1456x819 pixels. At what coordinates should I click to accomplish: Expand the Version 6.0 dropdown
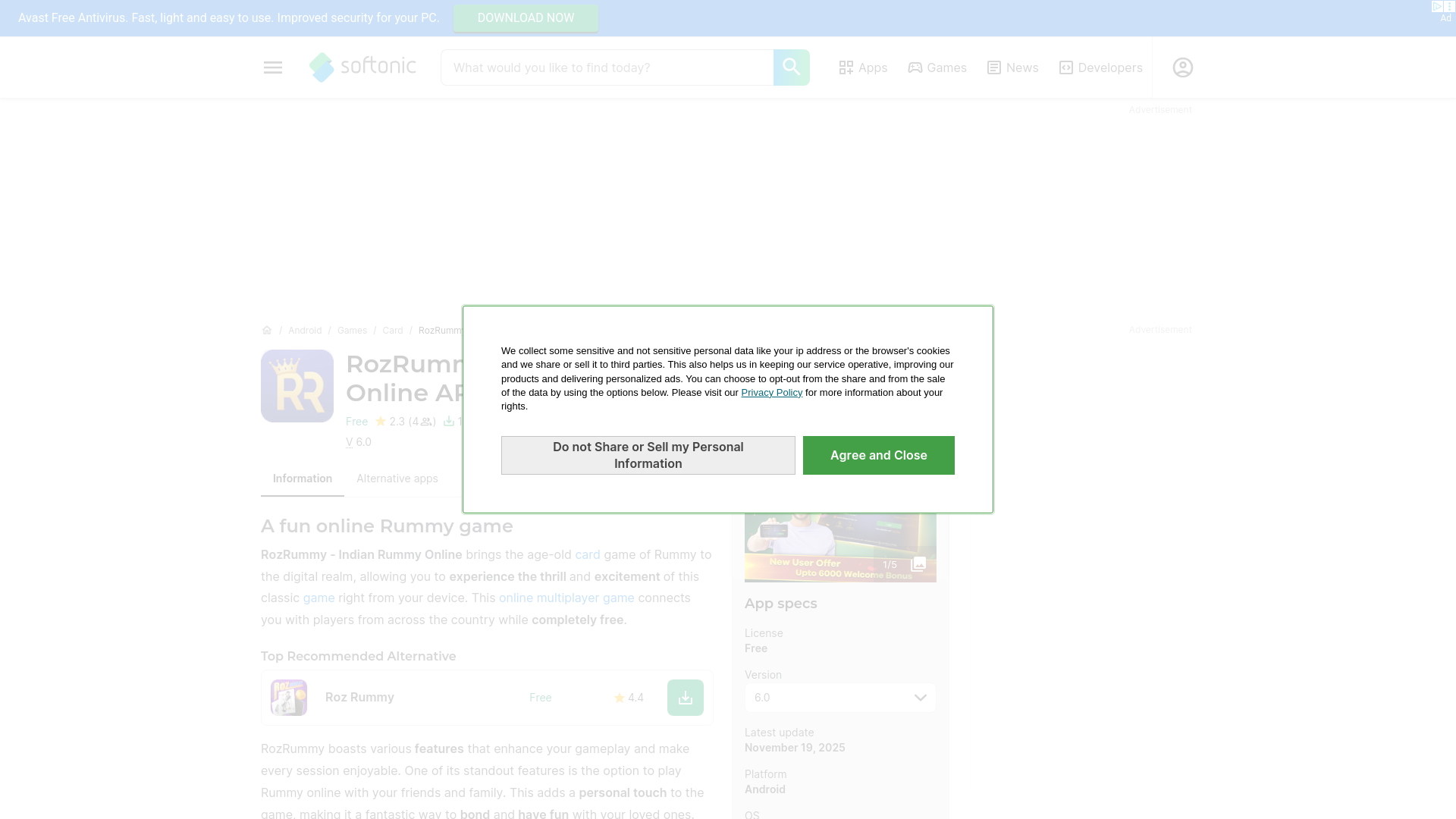click(x=840, y=698)
